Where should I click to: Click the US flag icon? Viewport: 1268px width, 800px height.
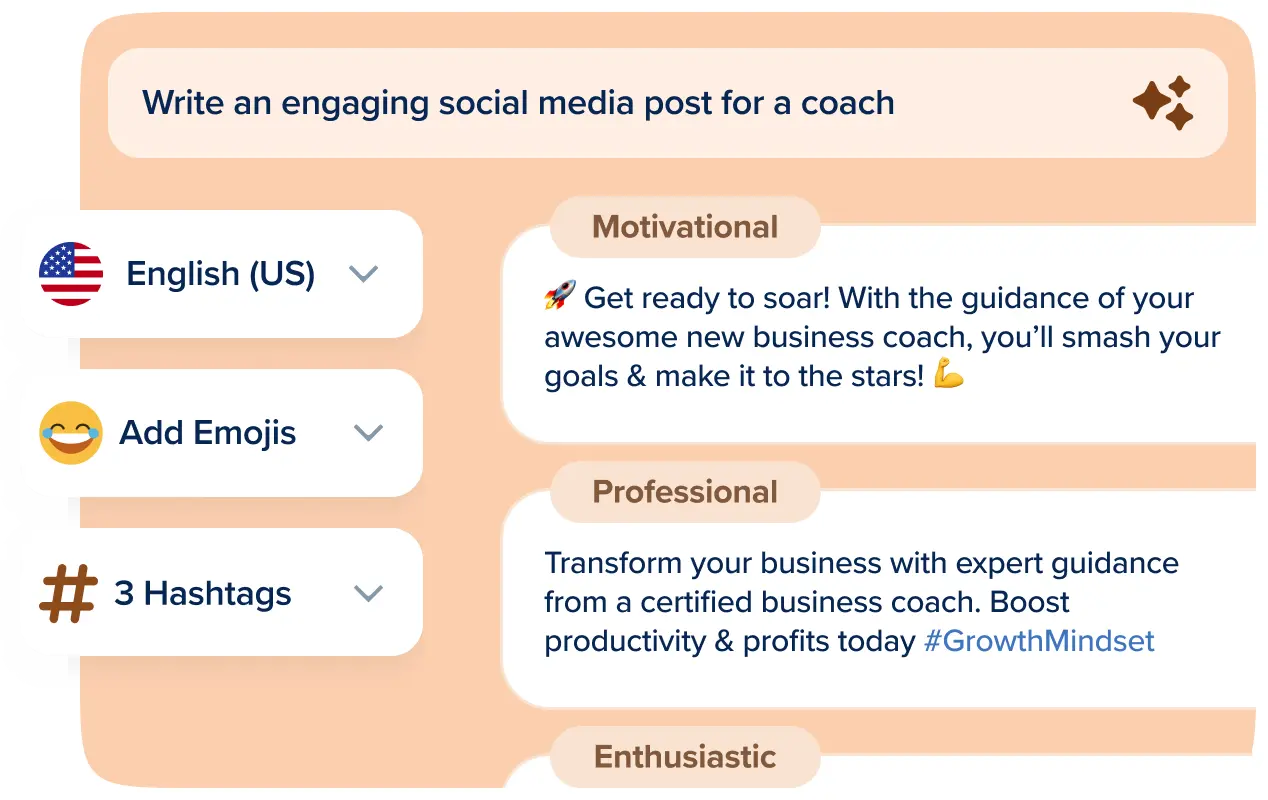click(x=71, y=273)
